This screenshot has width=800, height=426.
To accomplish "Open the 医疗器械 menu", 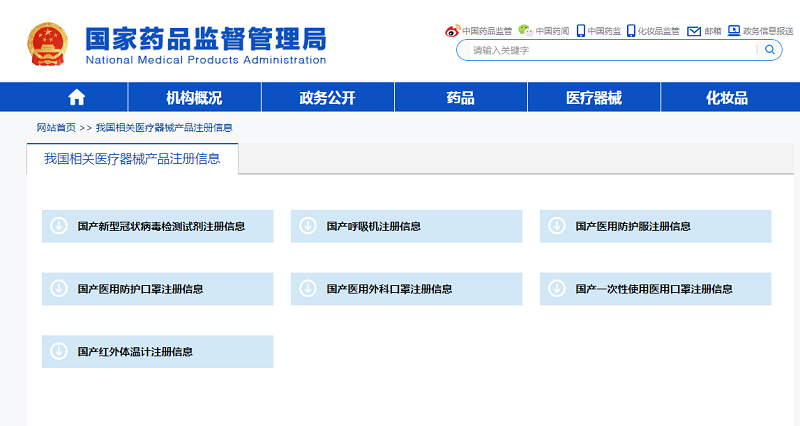I will point(594,97).
